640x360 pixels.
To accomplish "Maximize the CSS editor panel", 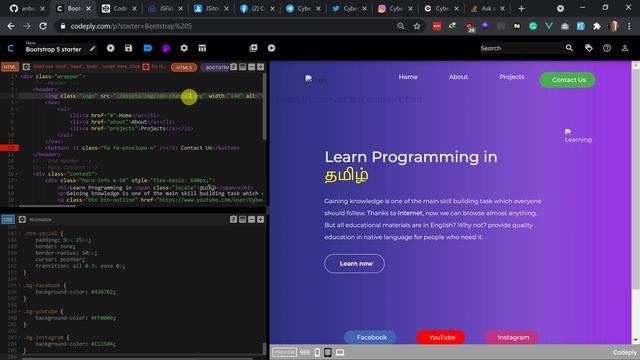I will pyautogui.click(x=260, y=220).
